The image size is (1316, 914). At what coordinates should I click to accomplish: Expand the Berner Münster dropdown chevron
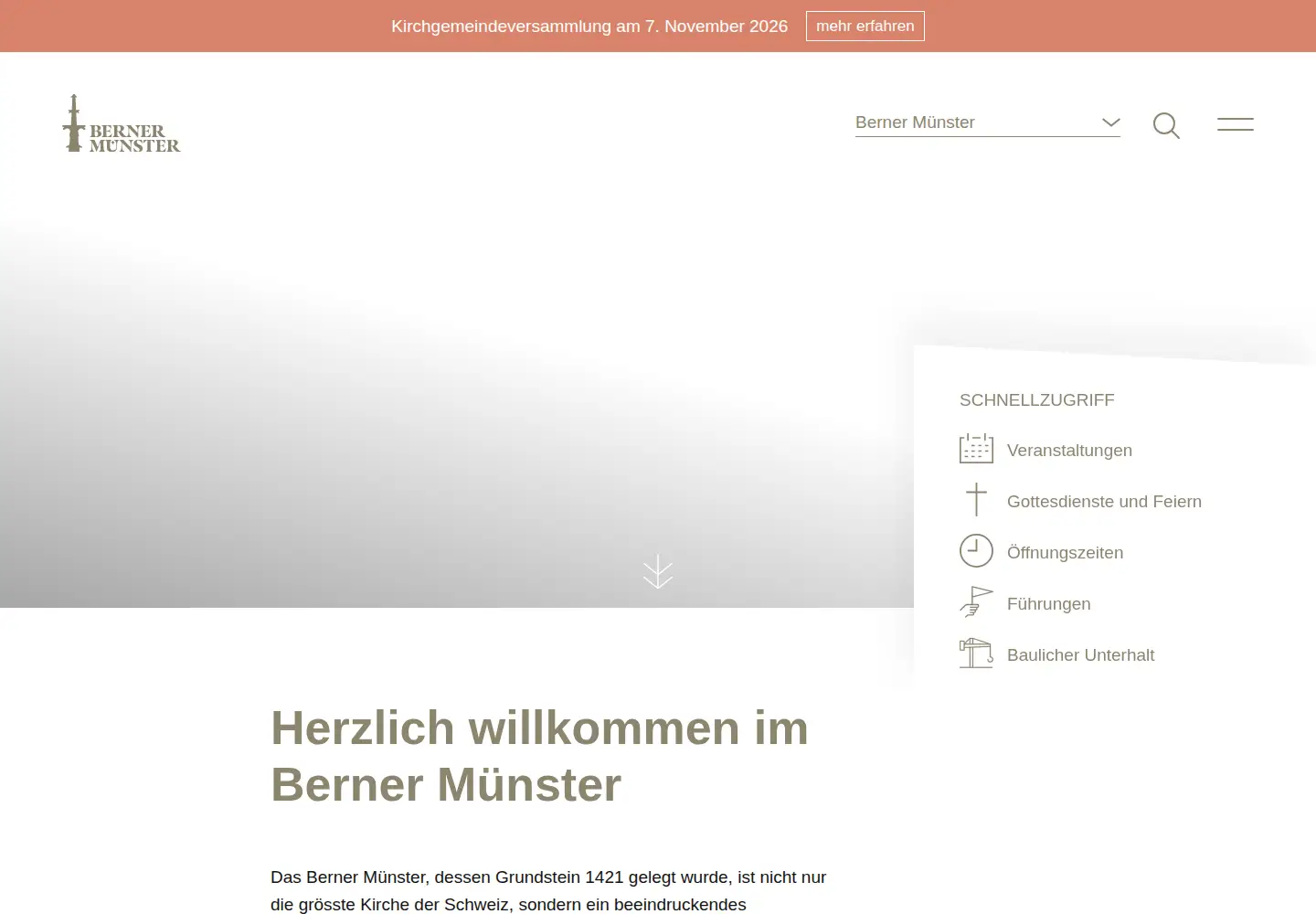pos(1111,122)
